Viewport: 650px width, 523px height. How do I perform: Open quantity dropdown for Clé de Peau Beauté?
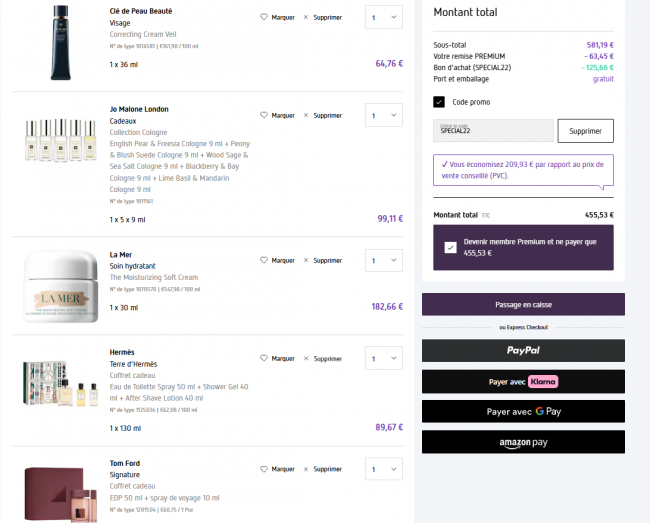383,17
